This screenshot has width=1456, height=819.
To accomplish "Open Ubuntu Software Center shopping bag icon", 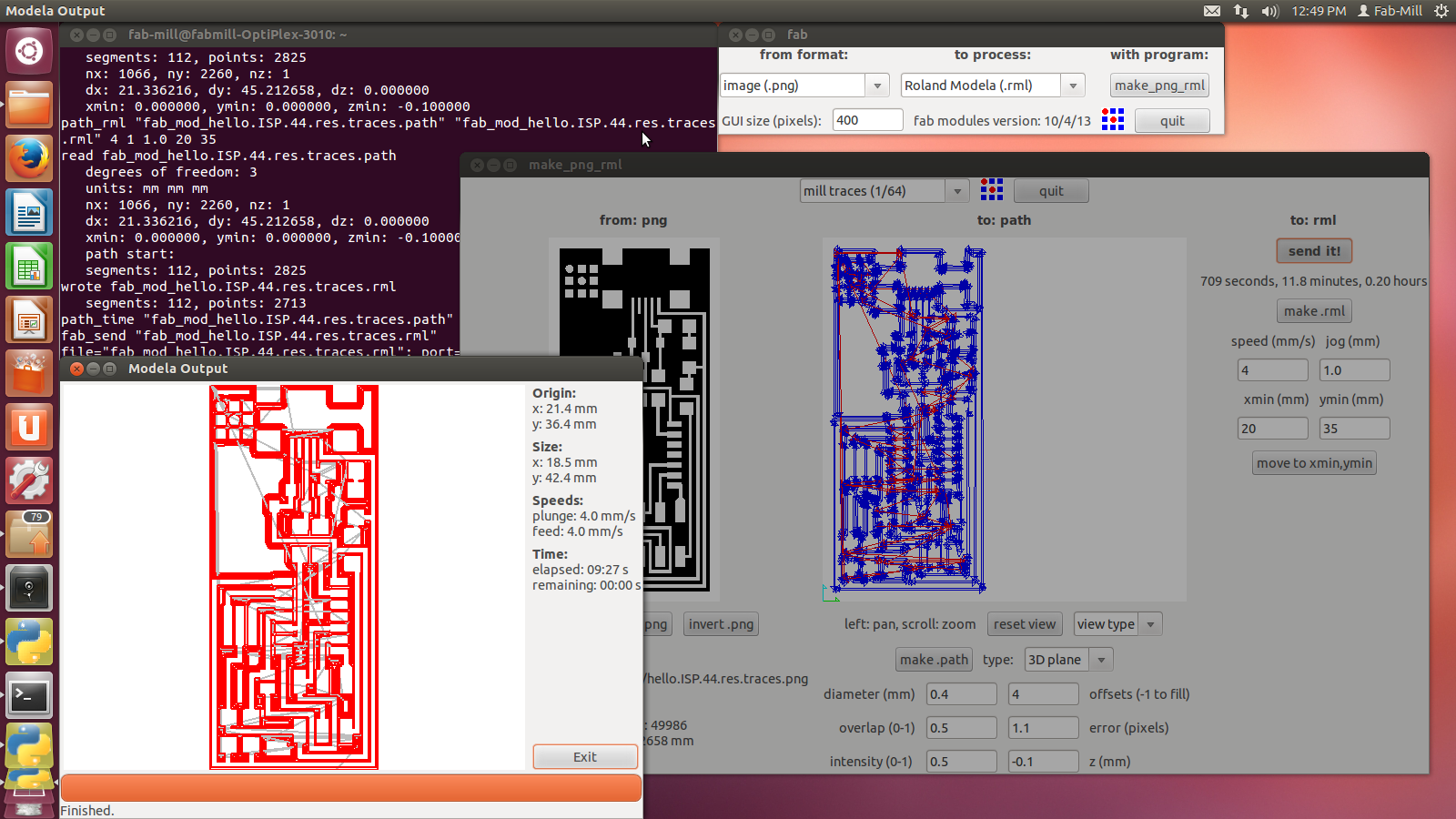I will (29, 374).
